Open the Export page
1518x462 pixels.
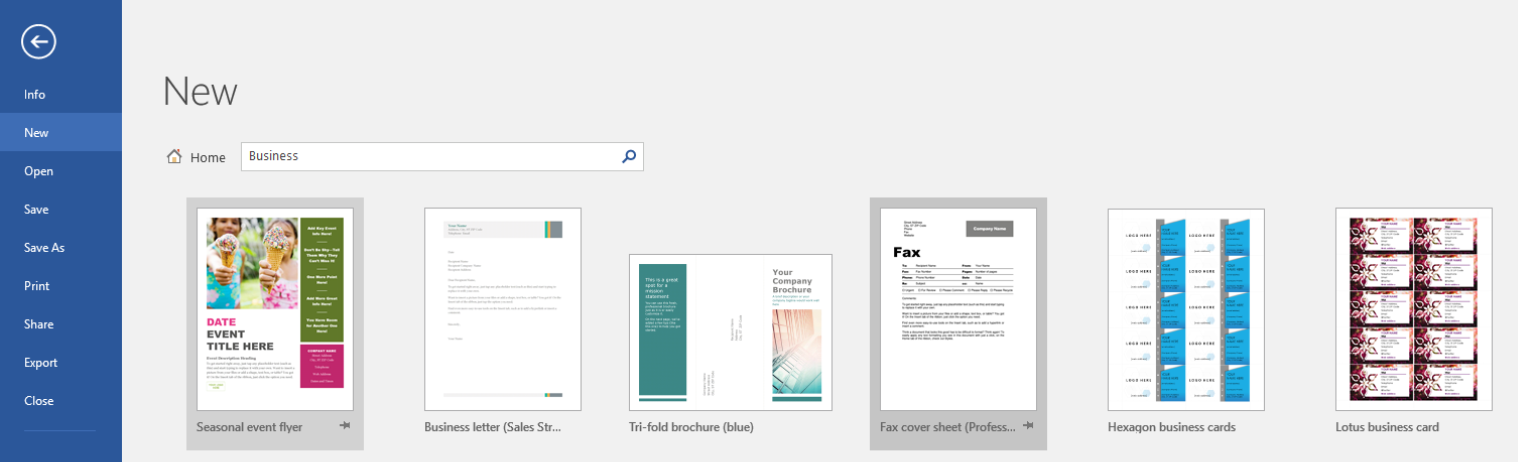pos(61,362)
